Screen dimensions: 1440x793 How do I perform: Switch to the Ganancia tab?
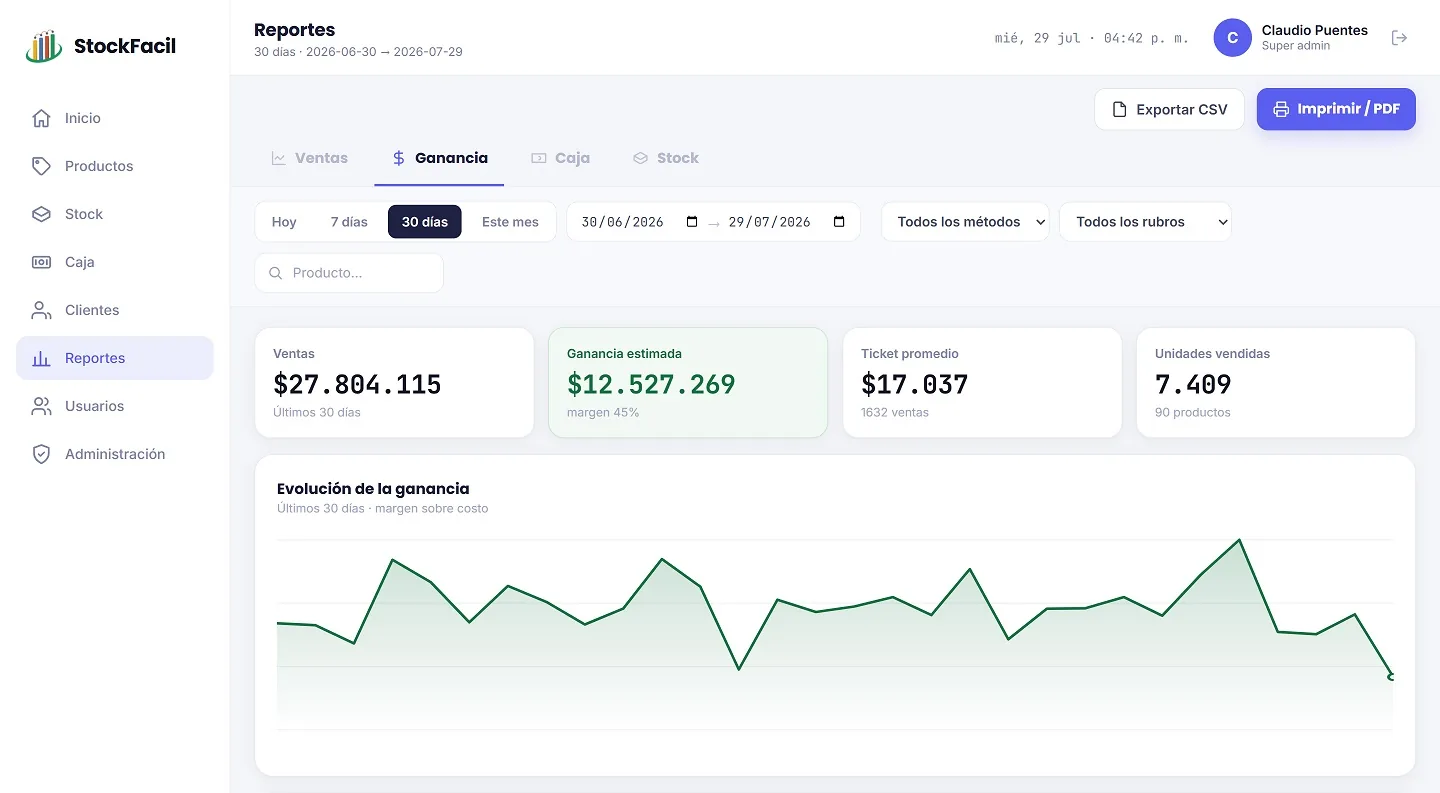439,158
